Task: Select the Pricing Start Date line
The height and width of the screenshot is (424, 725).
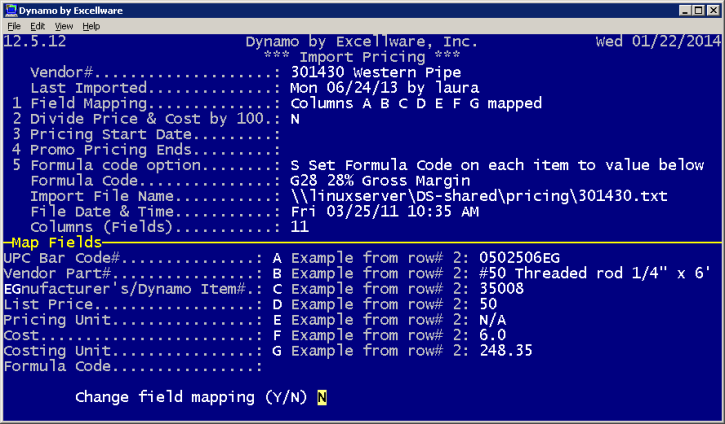Action: pos(146,135)
